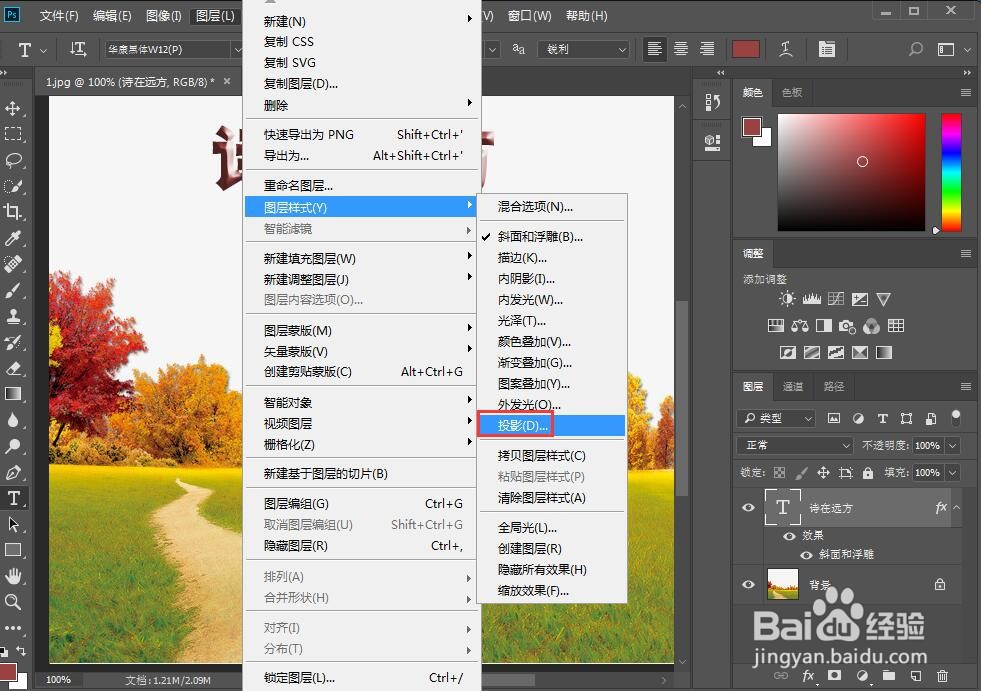The image size is (981, 691).
Task: Hide the 斜面和浮雕 effect
Action: pos(806,555)
